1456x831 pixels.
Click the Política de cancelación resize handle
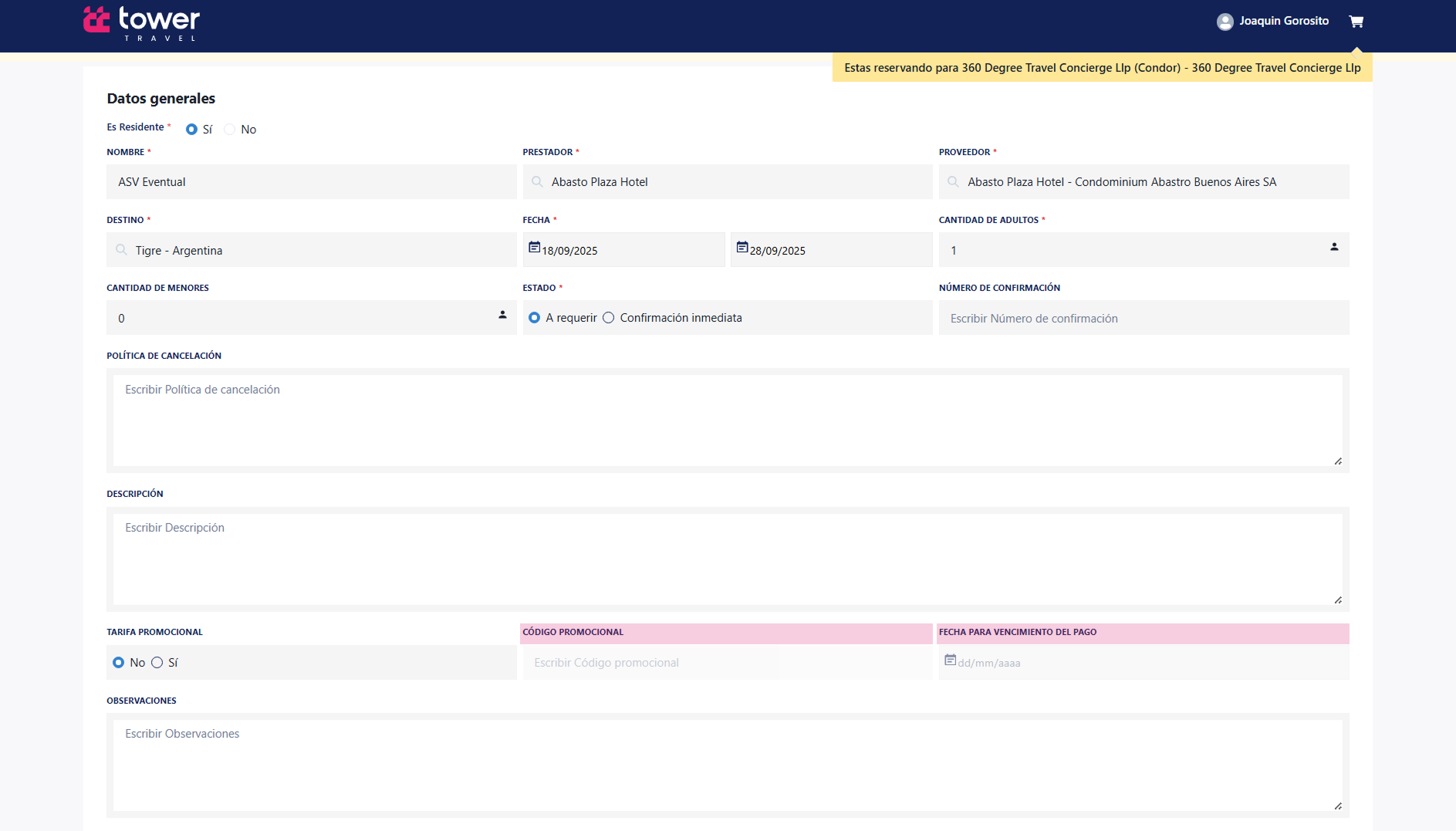[x=1337, y=461]
